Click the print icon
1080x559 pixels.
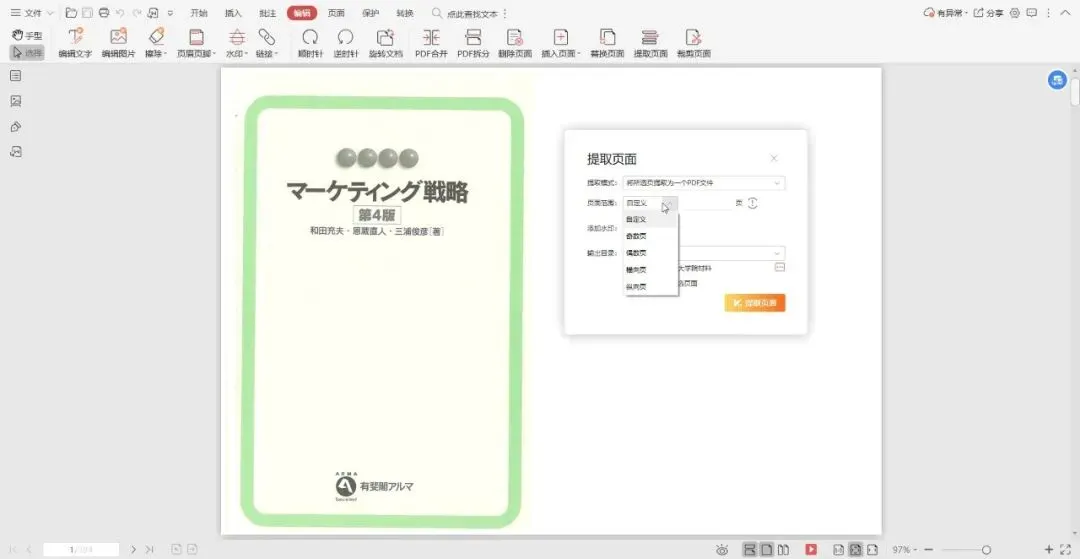coord(104,12)
